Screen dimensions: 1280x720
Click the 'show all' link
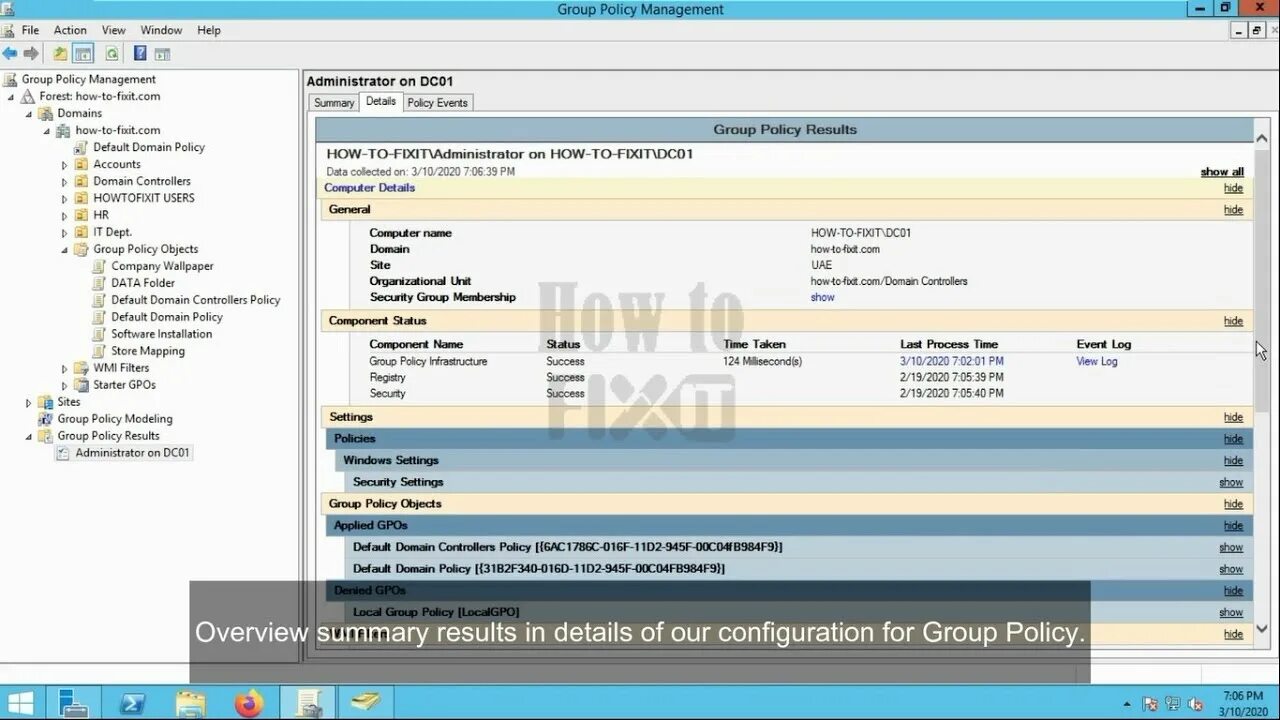pos(1222,172)
